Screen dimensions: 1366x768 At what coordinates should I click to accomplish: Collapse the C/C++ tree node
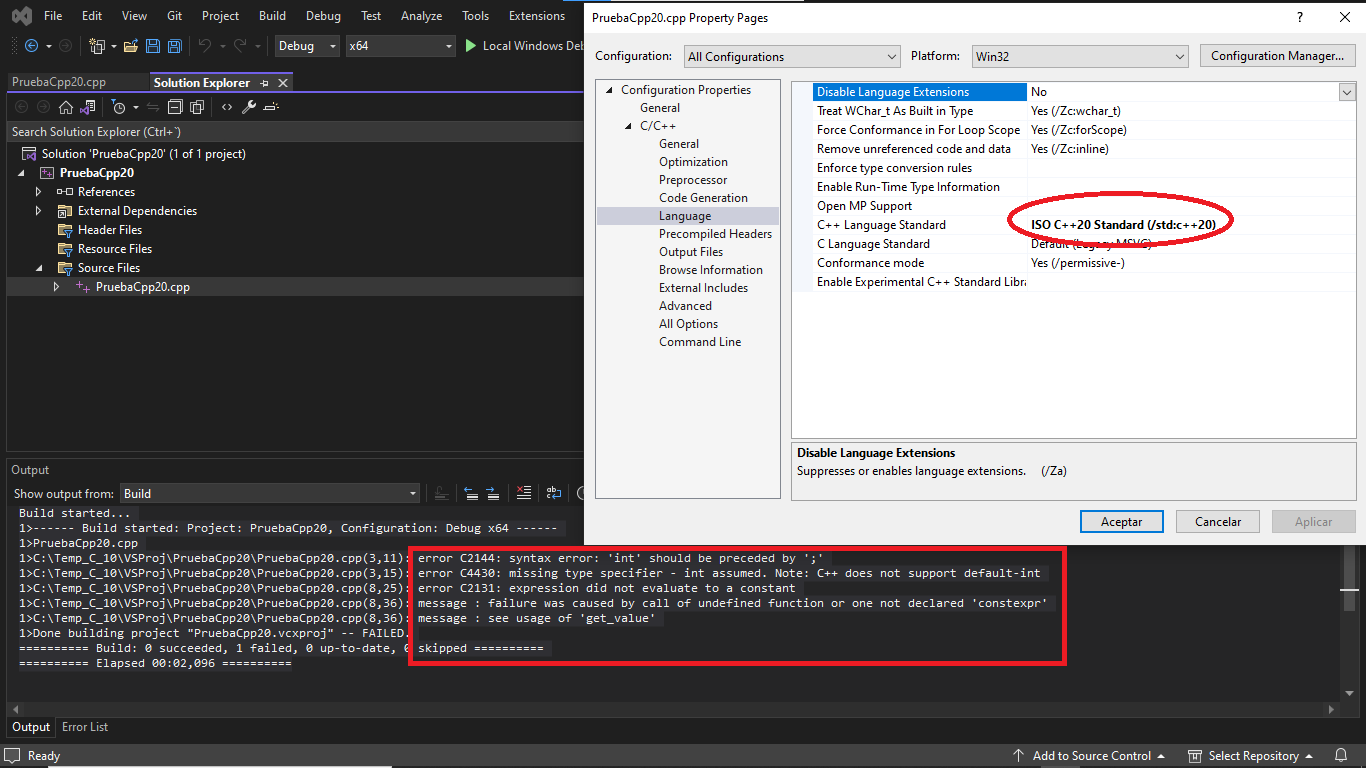coord(627,126)
